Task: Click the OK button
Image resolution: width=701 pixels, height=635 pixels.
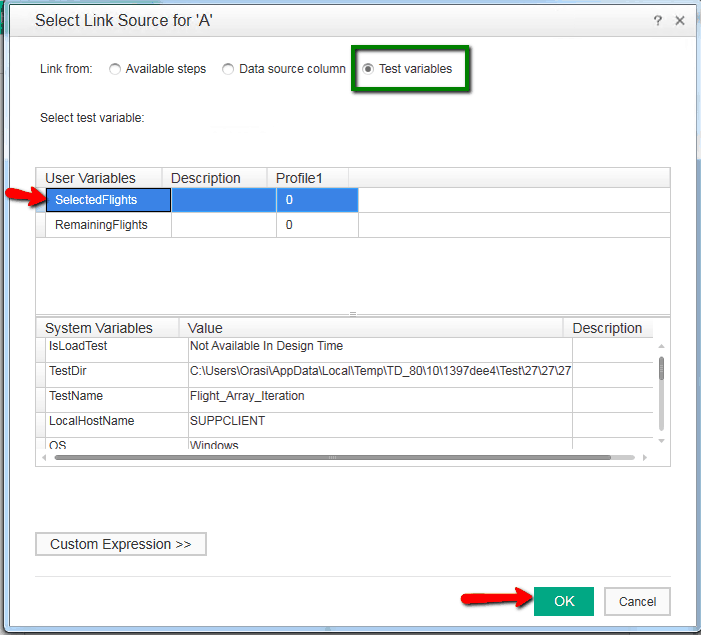Action: (564, 601)
